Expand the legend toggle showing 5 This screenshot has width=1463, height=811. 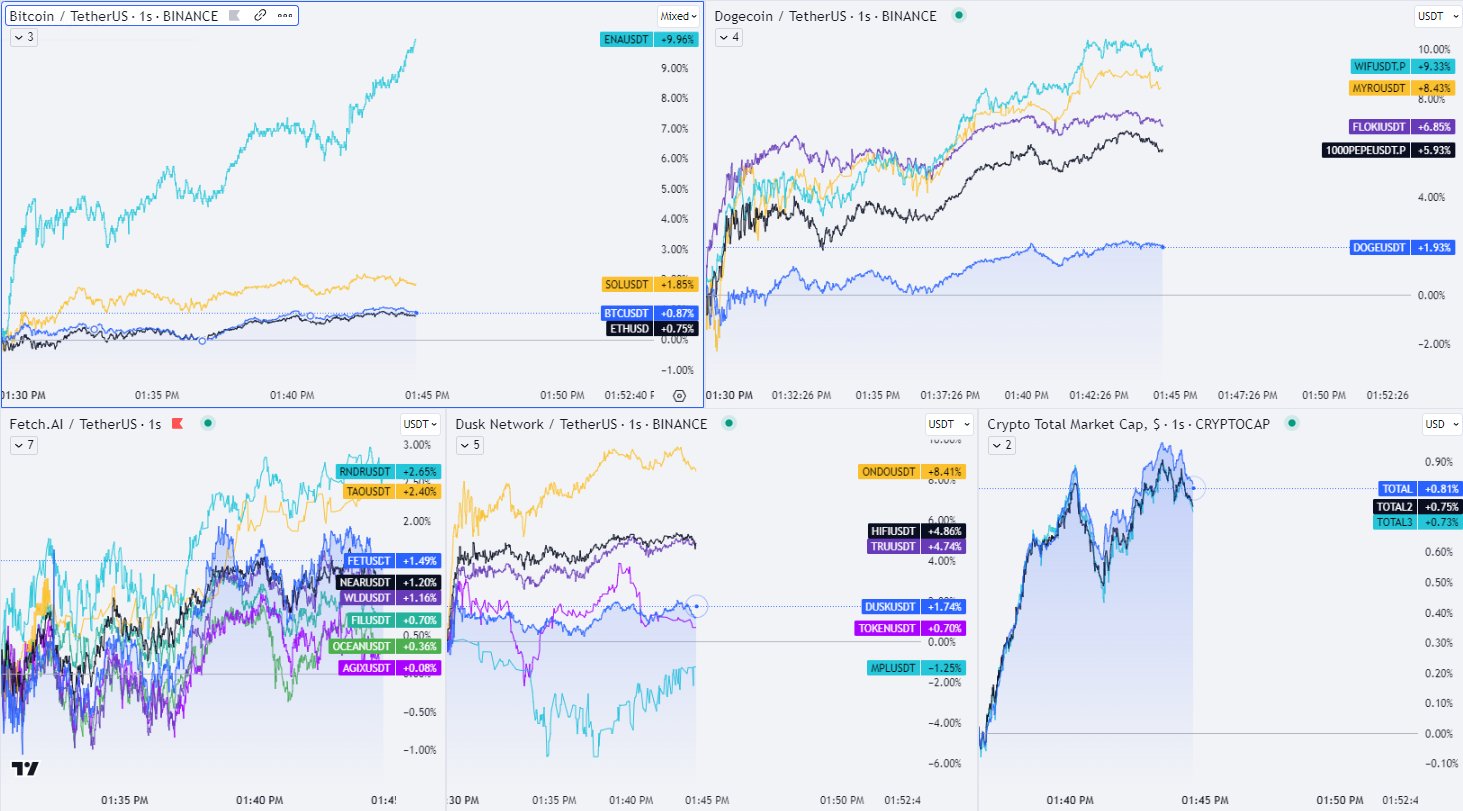pos(470,445)
